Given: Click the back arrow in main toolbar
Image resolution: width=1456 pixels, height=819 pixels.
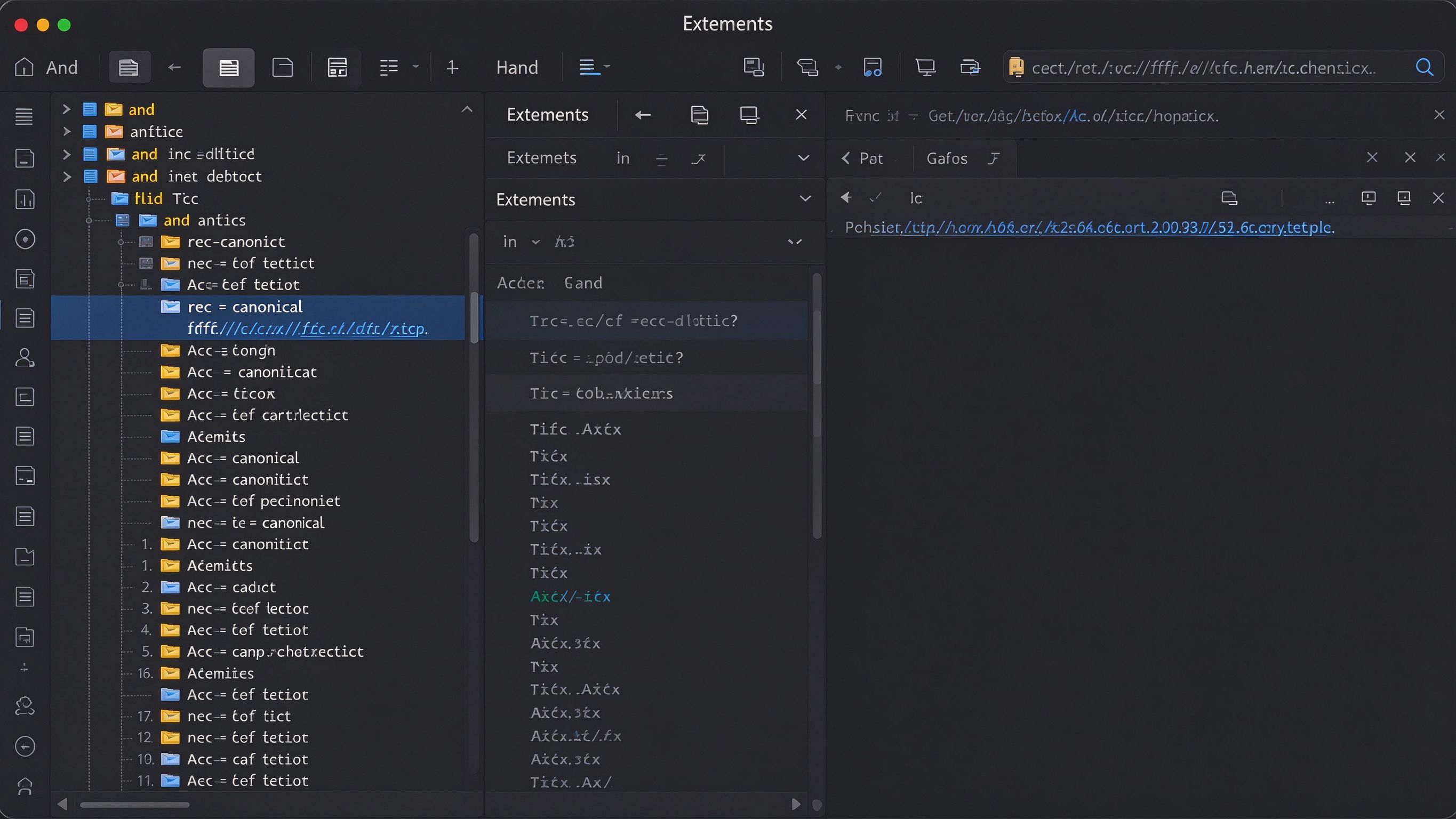Looking at the screenshot, I should click(174, 67).
